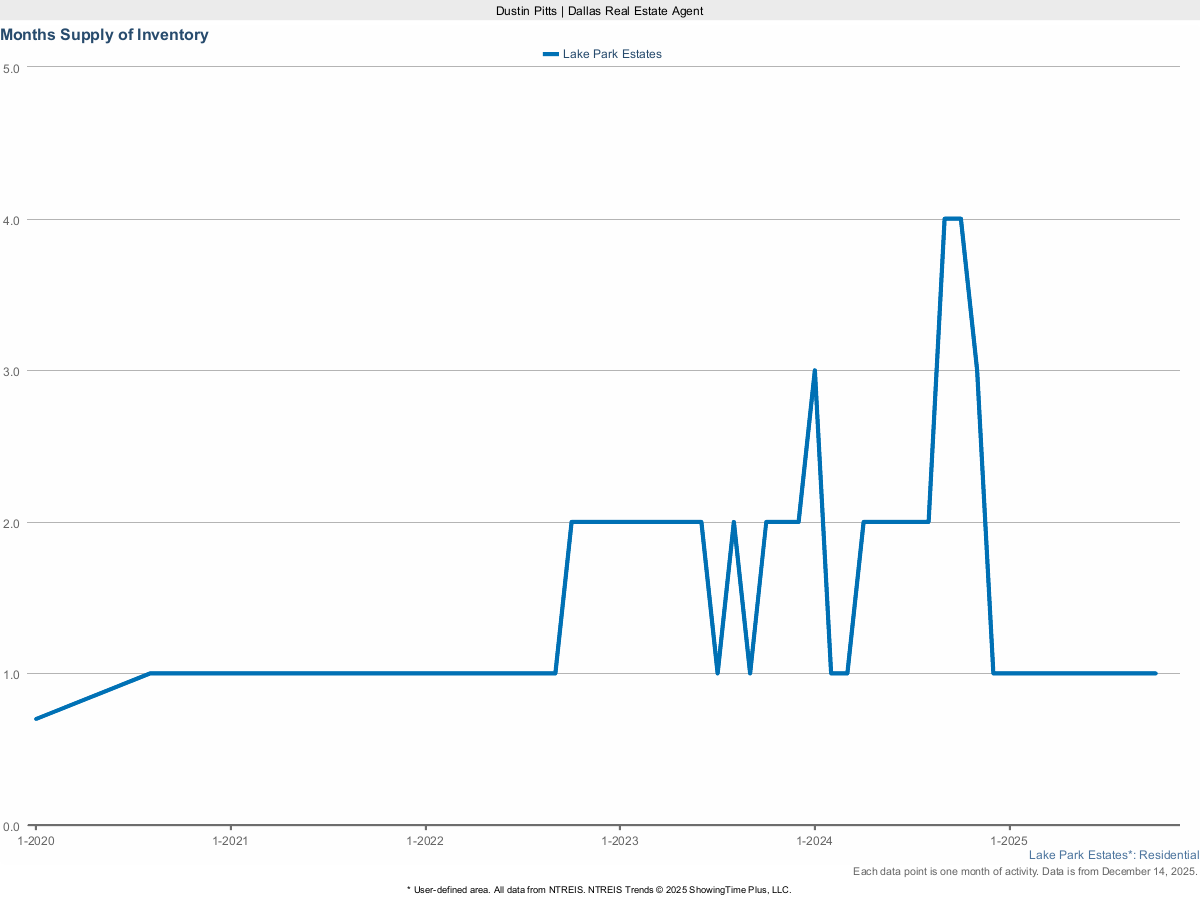The image size is (1200, 900).
Task: Click the first data point at 1-2020
Action: pyautogui.click(x=36, y=718)
